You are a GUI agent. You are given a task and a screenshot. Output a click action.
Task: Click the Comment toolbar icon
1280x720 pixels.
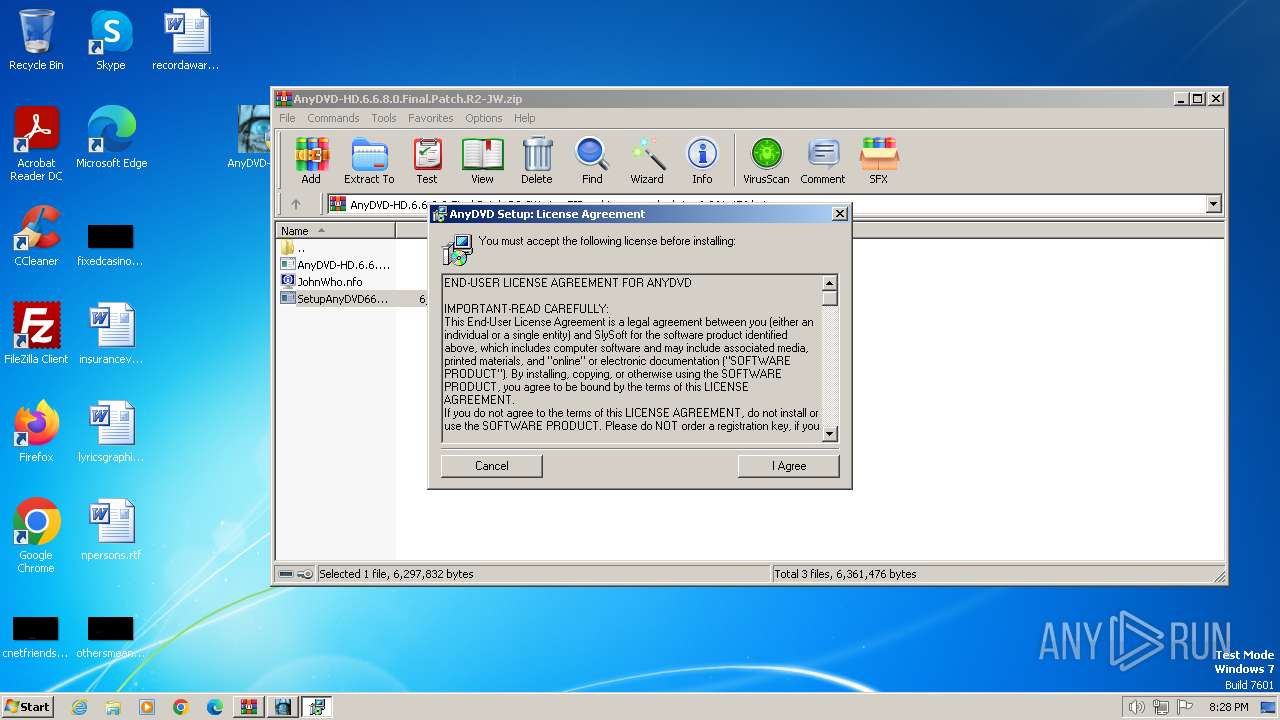click(x=823, y=161)
